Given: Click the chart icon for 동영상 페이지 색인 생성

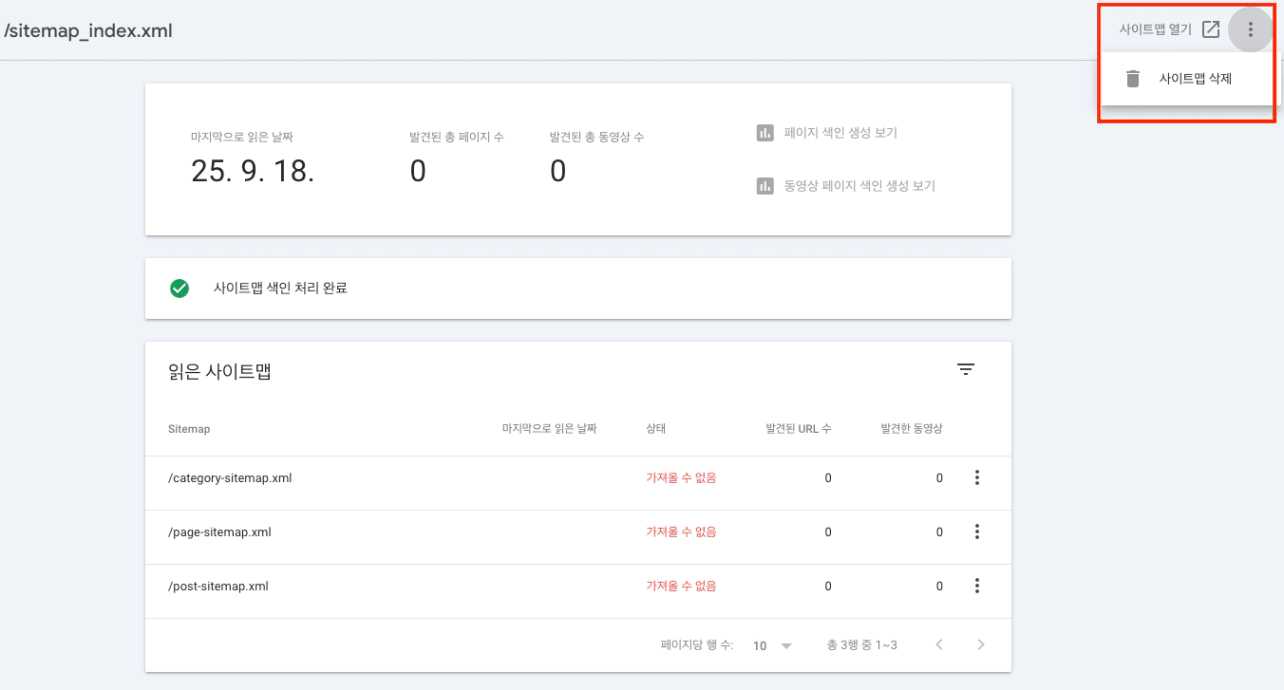Looking at the screenshot, I should tap(765, 186).
